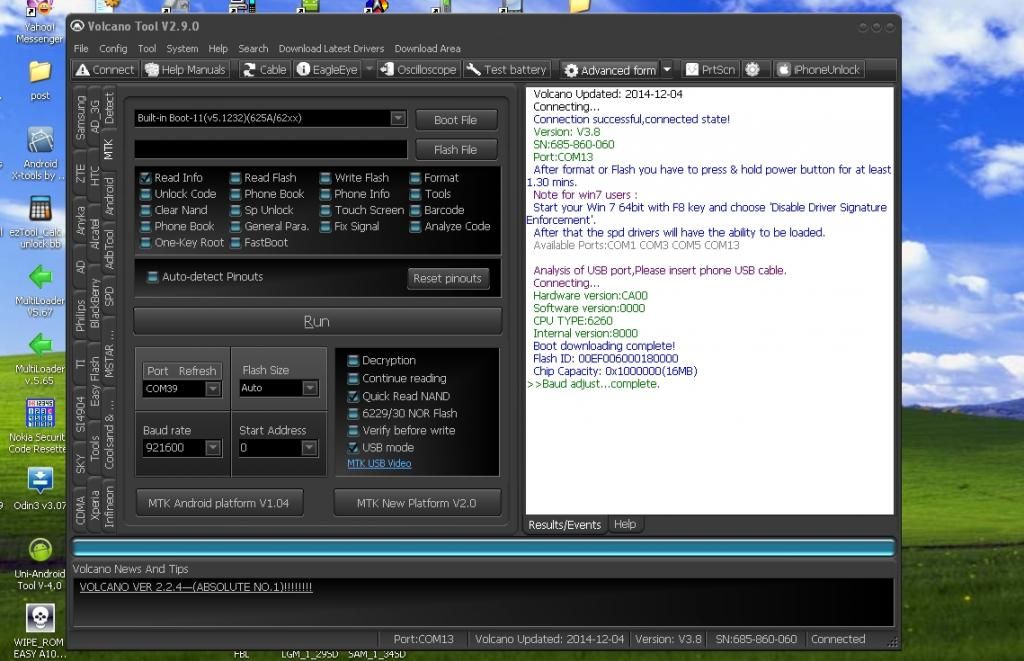The height and width of the screenshot is (661, 1024).
Task: Click the gear icon next to PrtScn
Action: click(753, 70)
